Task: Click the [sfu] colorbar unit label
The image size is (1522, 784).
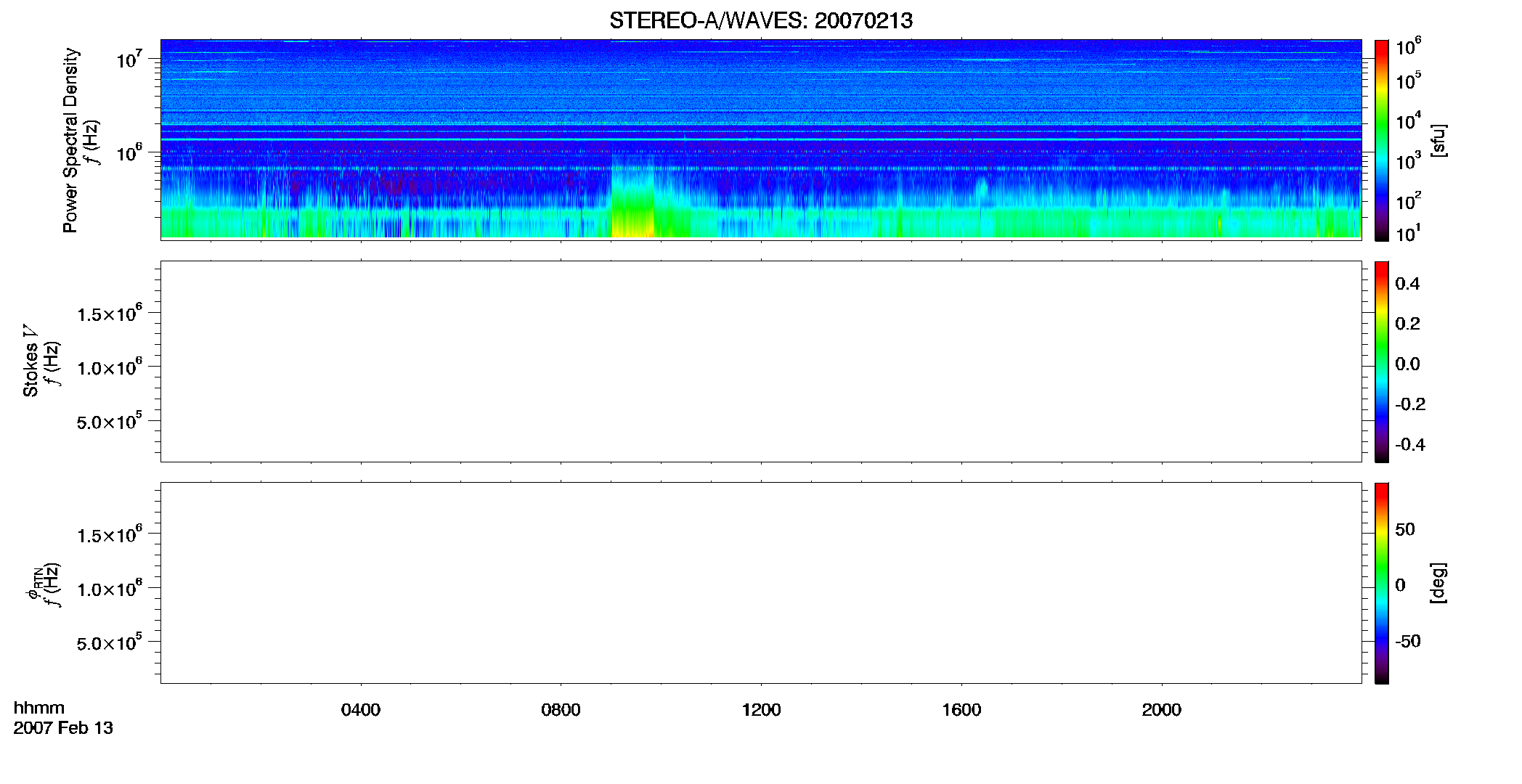Action: click(x=1438, y=140)
